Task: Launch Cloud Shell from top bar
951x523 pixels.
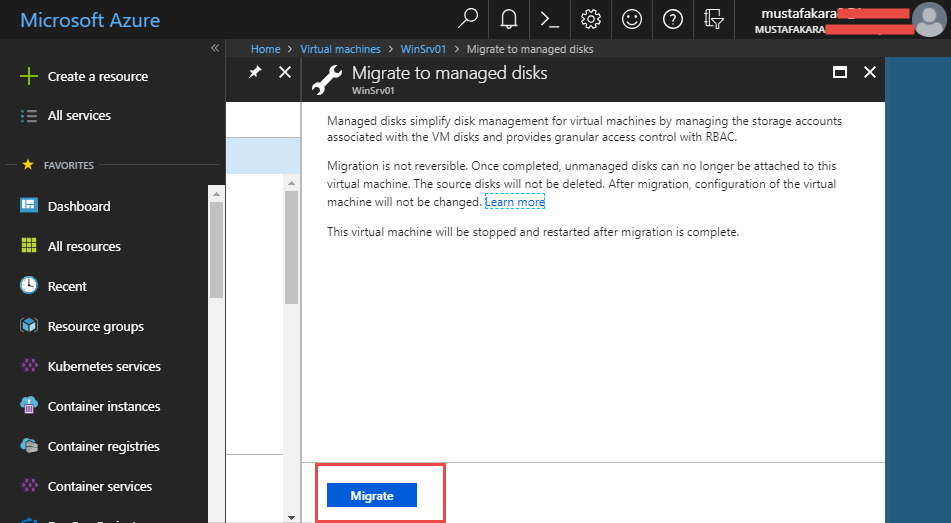Action: click(x=549, y=19)
